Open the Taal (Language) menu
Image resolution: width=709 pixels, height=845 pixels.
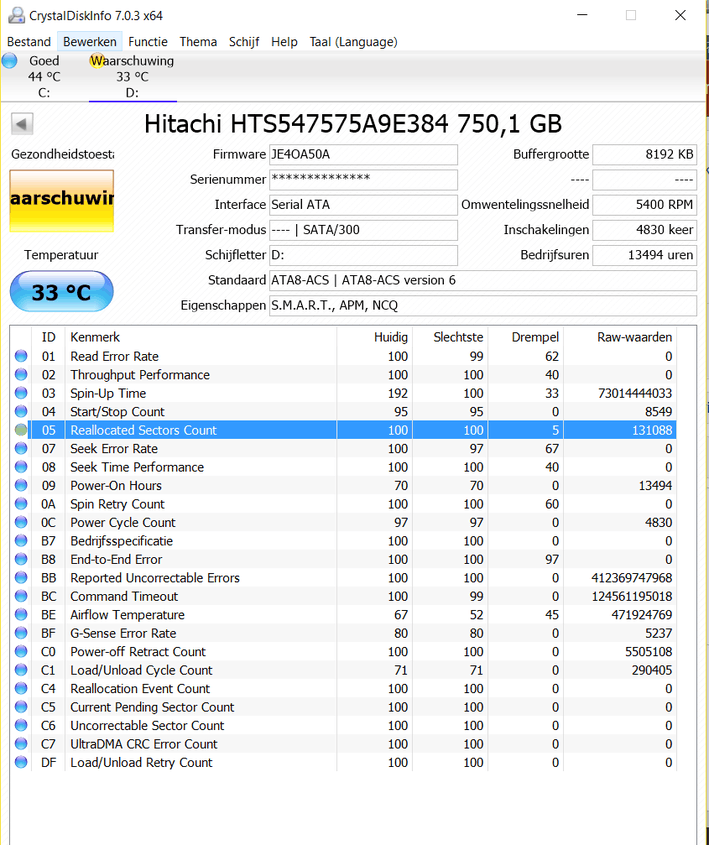click(353, 41)
